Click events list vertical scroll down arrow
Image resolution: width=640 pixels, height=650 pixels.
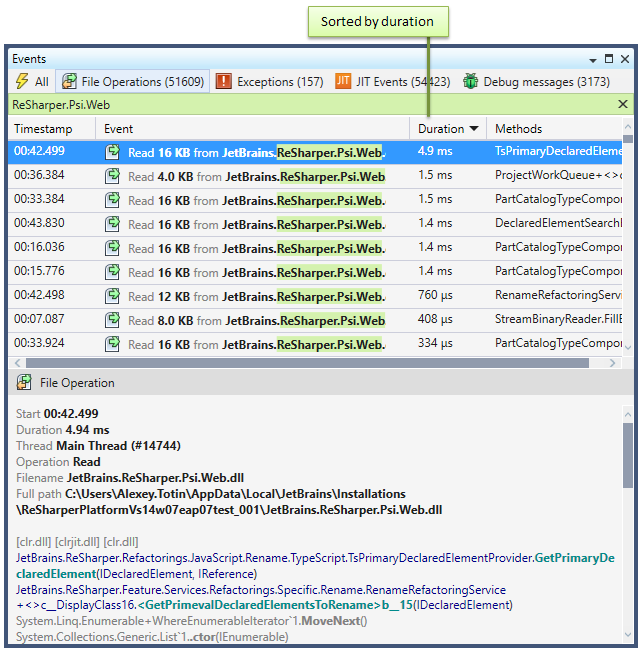(628, 347)
